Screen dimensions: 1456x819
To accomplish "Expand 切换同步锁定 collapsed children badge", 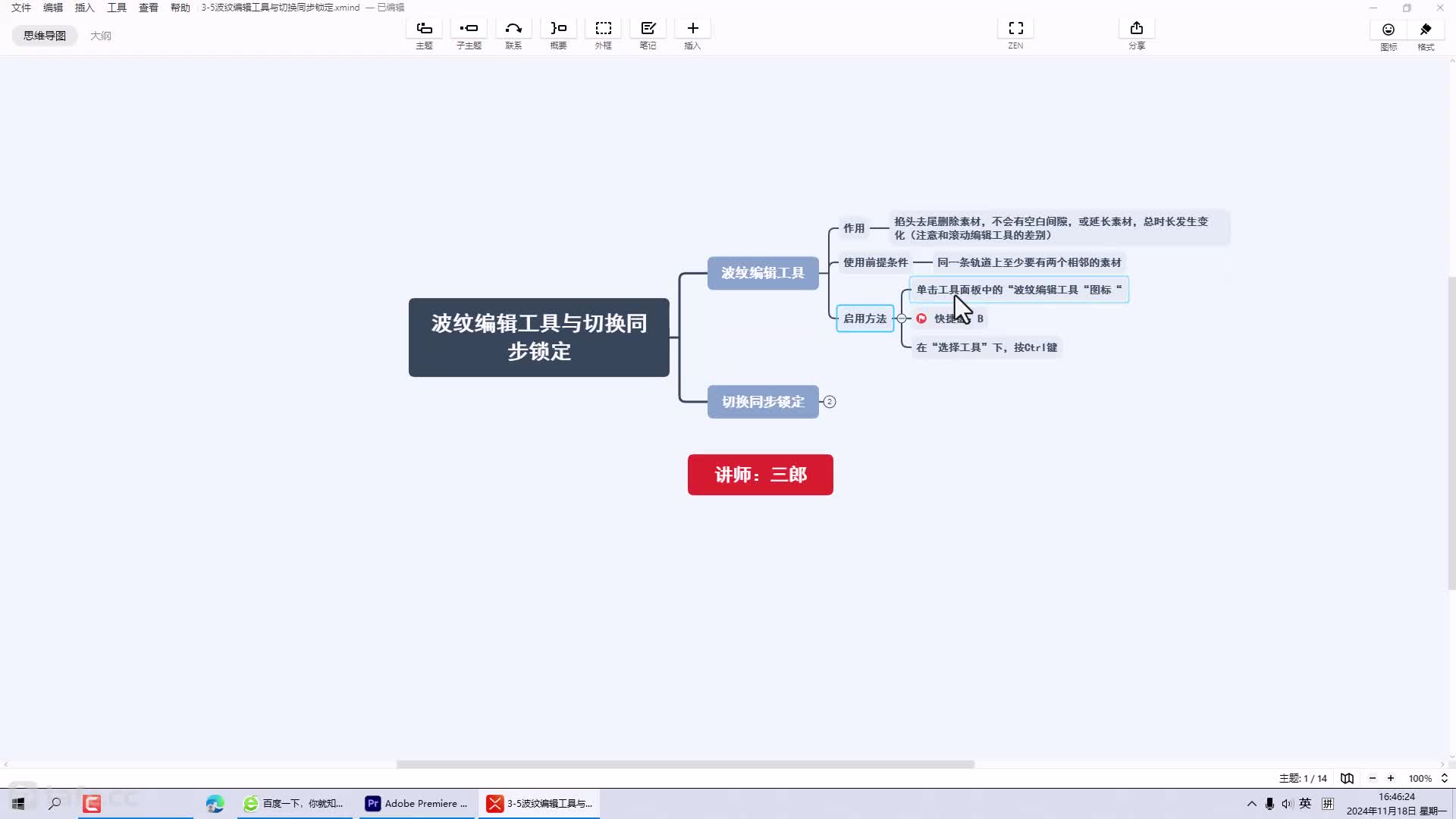I will (x=830, y=402).
